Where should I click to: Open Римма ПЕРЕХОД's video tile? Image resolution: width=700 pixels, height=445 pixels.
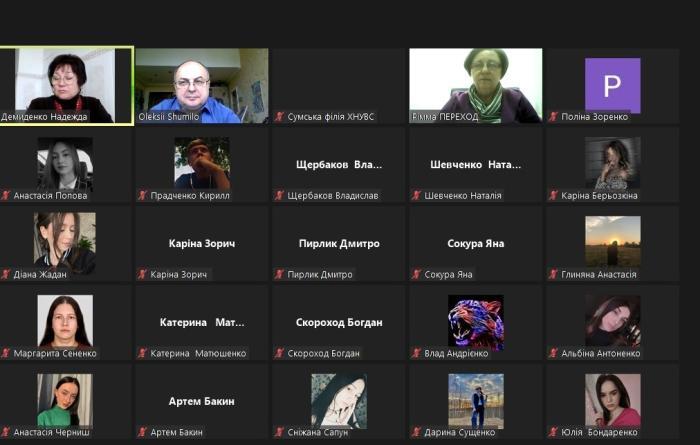click(x=476, y=85)
